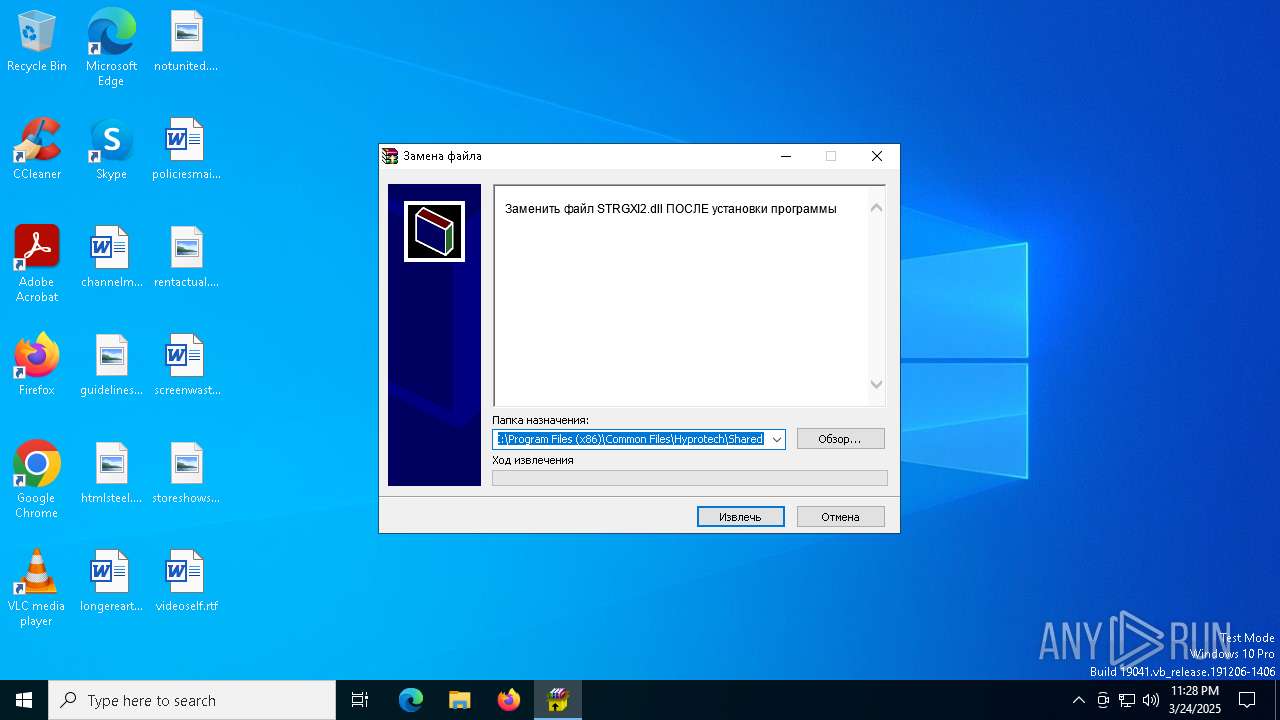Launch Firefox from the desktop shortcut

point(37,366)
